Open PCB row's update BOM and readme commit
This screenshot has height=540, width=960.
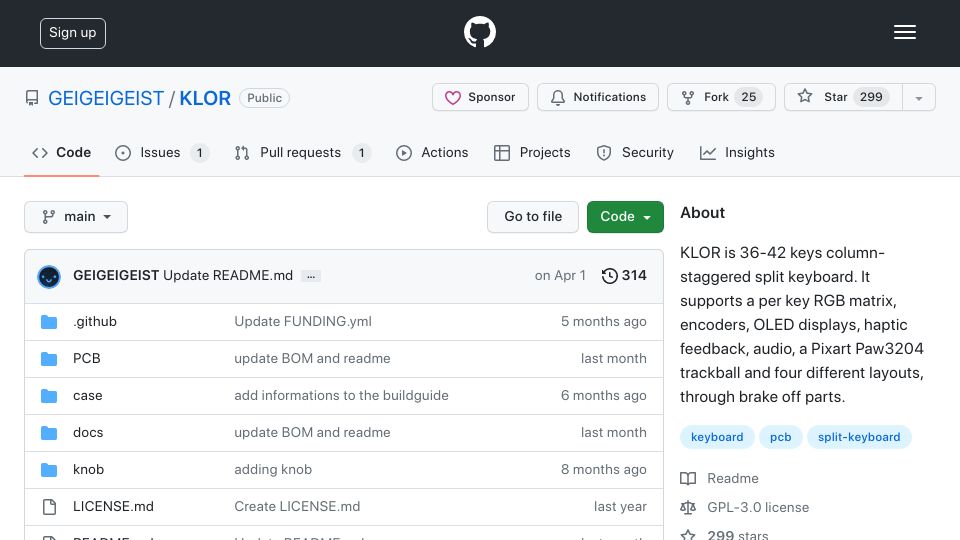coord(312,358)
